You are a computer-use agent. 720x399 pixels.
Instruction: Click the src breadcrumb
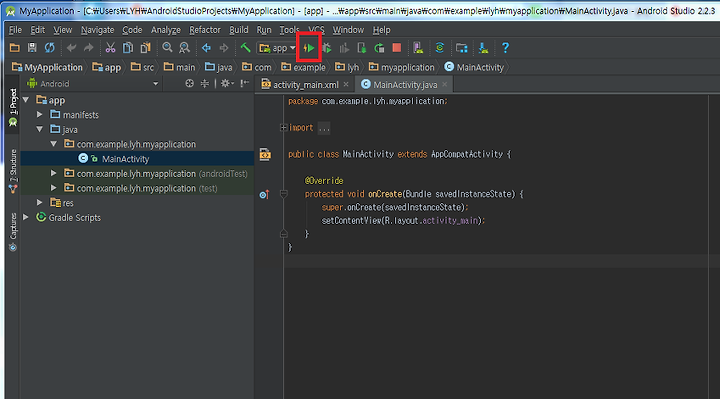click(x=142, y=67)
